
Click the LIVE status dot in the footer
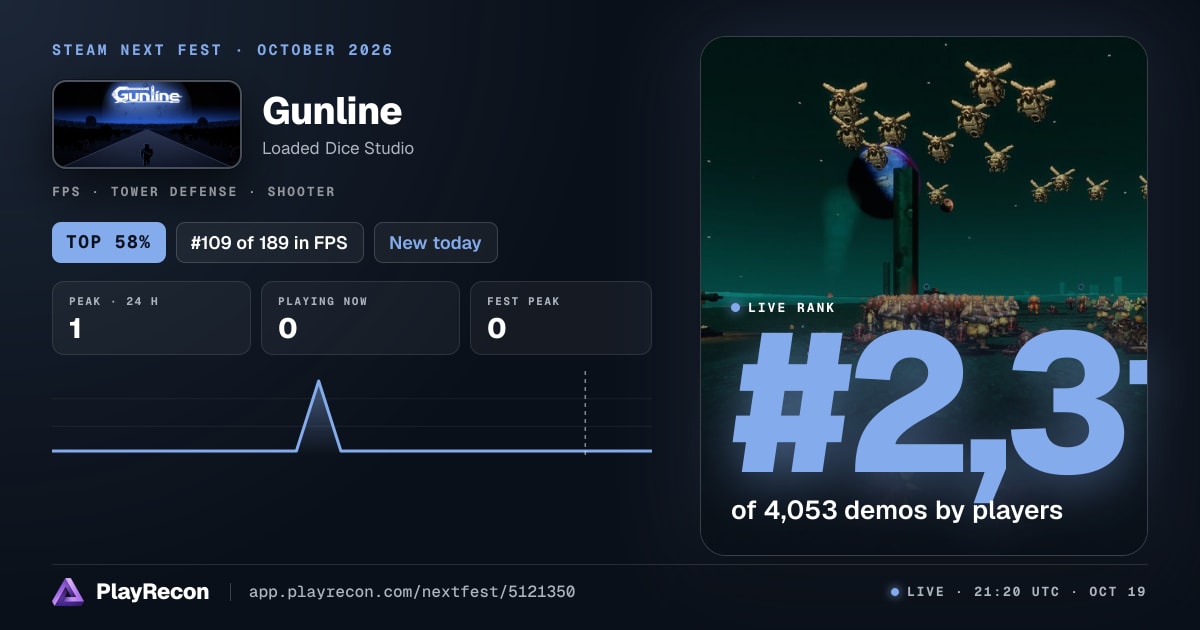895,592
